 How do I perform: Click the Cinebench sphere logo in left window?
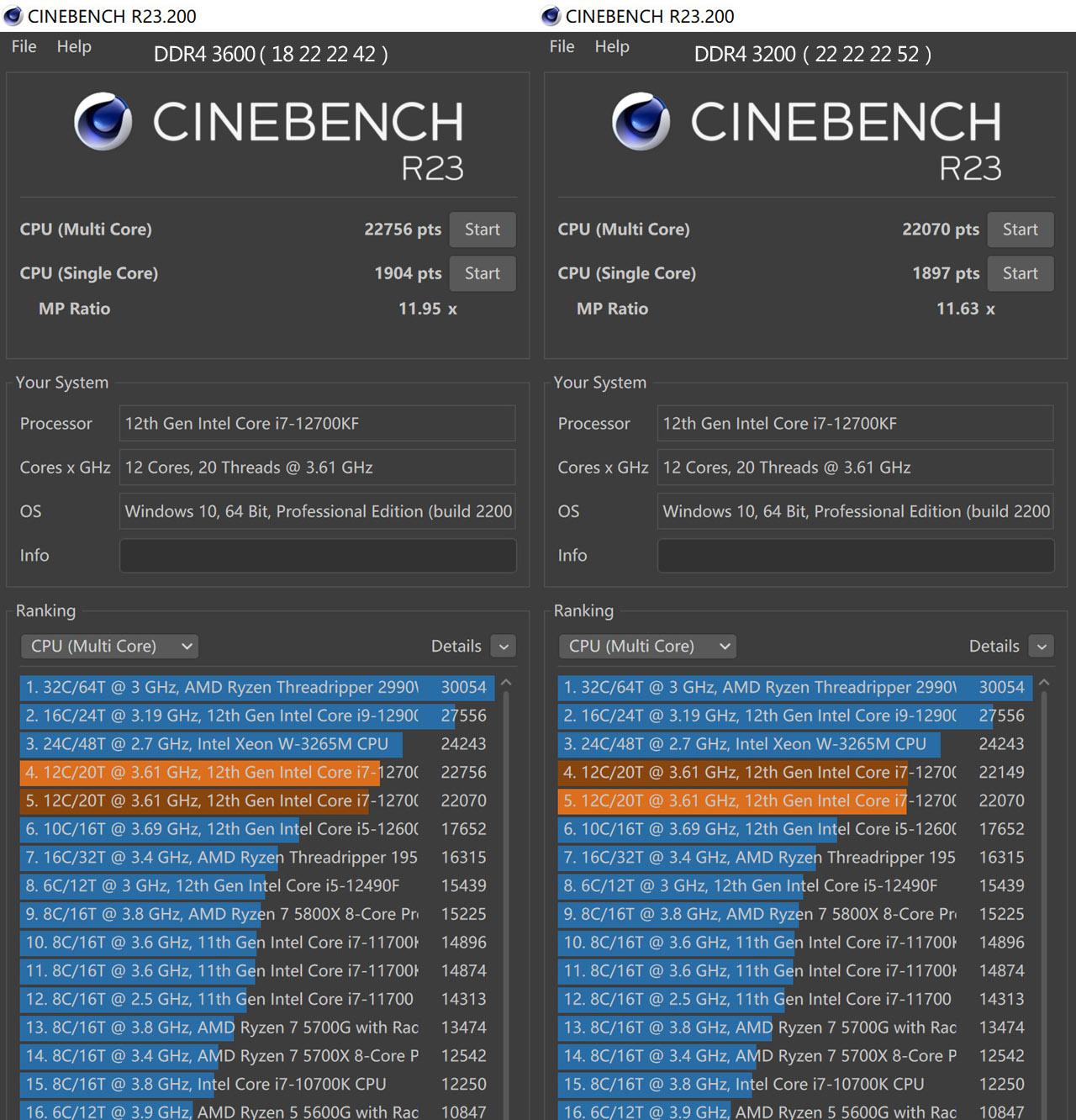click(103, 122)
